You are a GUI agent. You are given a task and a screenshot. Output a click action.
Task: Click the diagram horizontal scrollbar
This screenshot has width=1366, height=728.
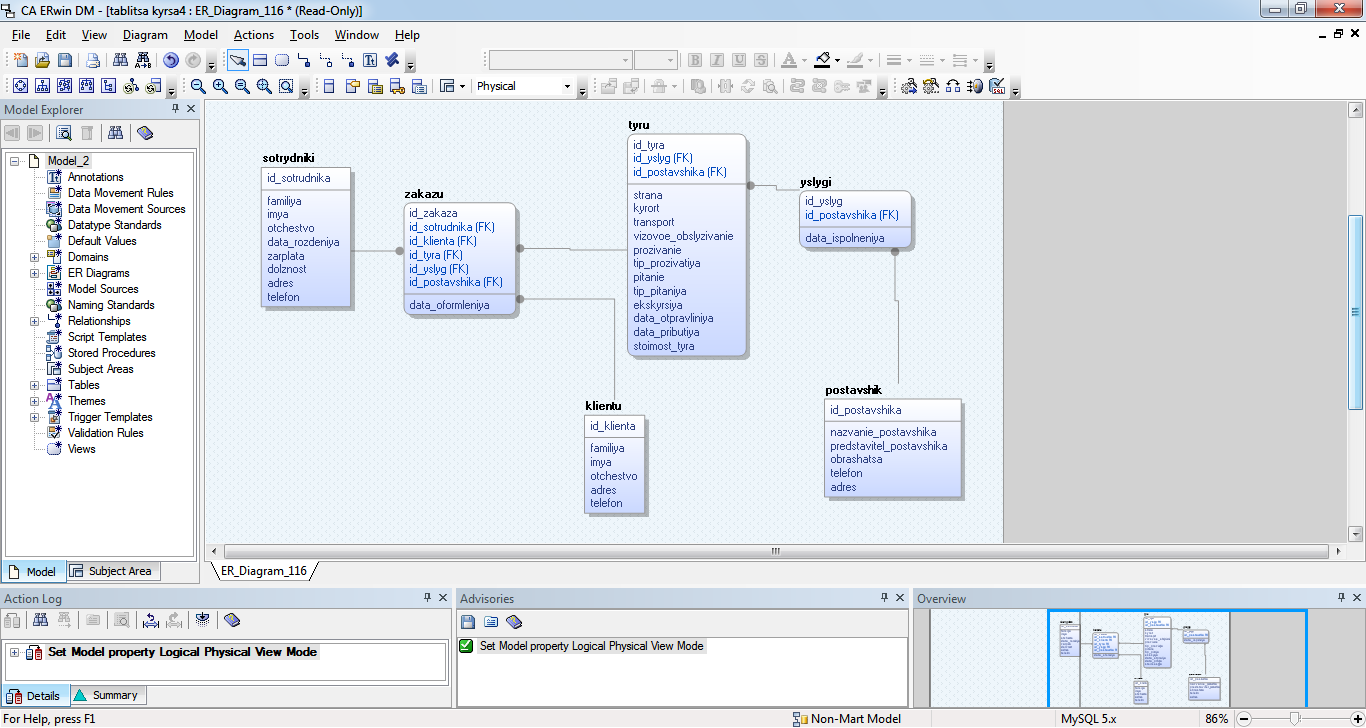click(776, 551)
